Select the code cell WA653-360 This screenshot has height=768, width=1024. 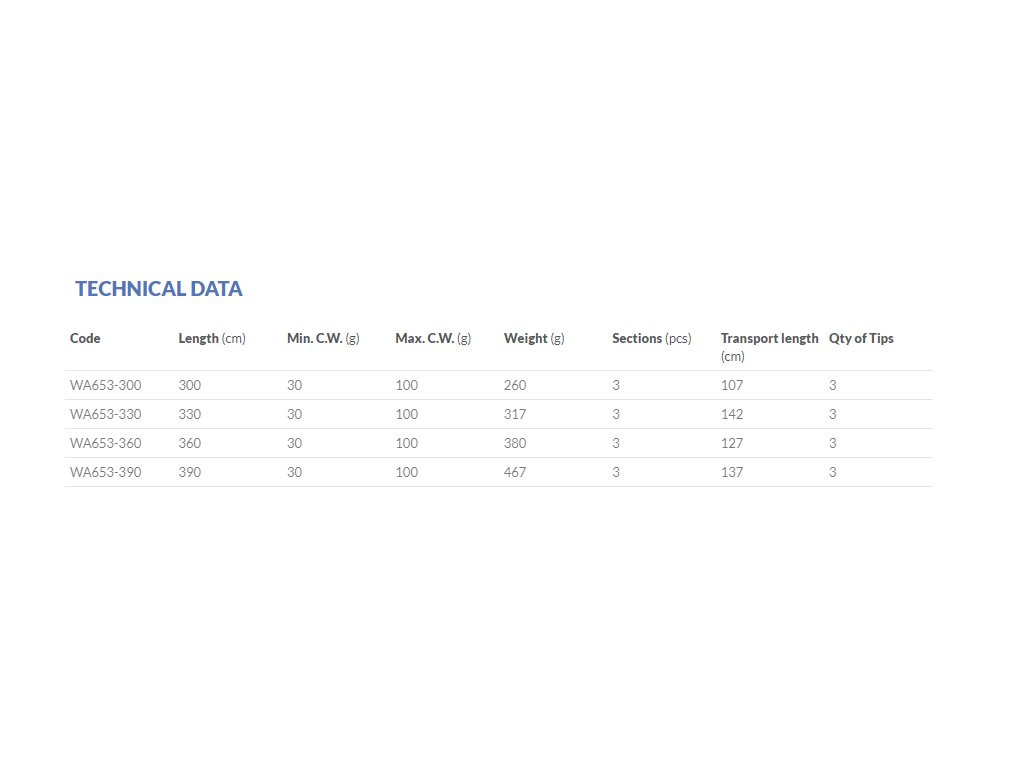[x=105, y=443]
